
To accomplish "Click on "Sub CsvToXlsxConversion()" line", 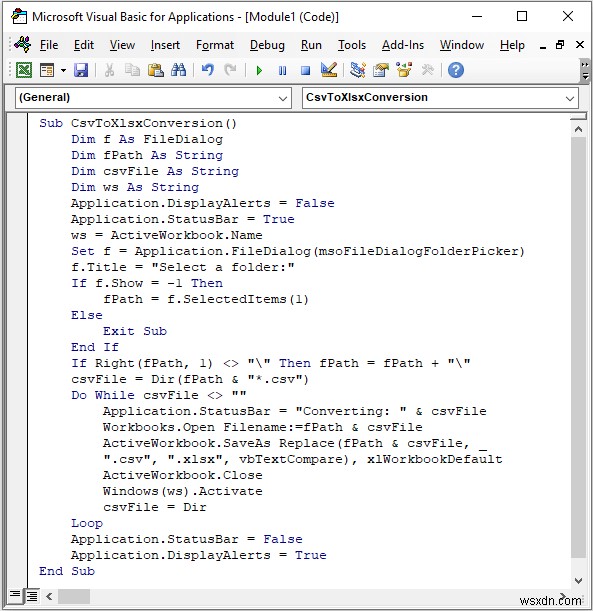I will tap(138, 123).
